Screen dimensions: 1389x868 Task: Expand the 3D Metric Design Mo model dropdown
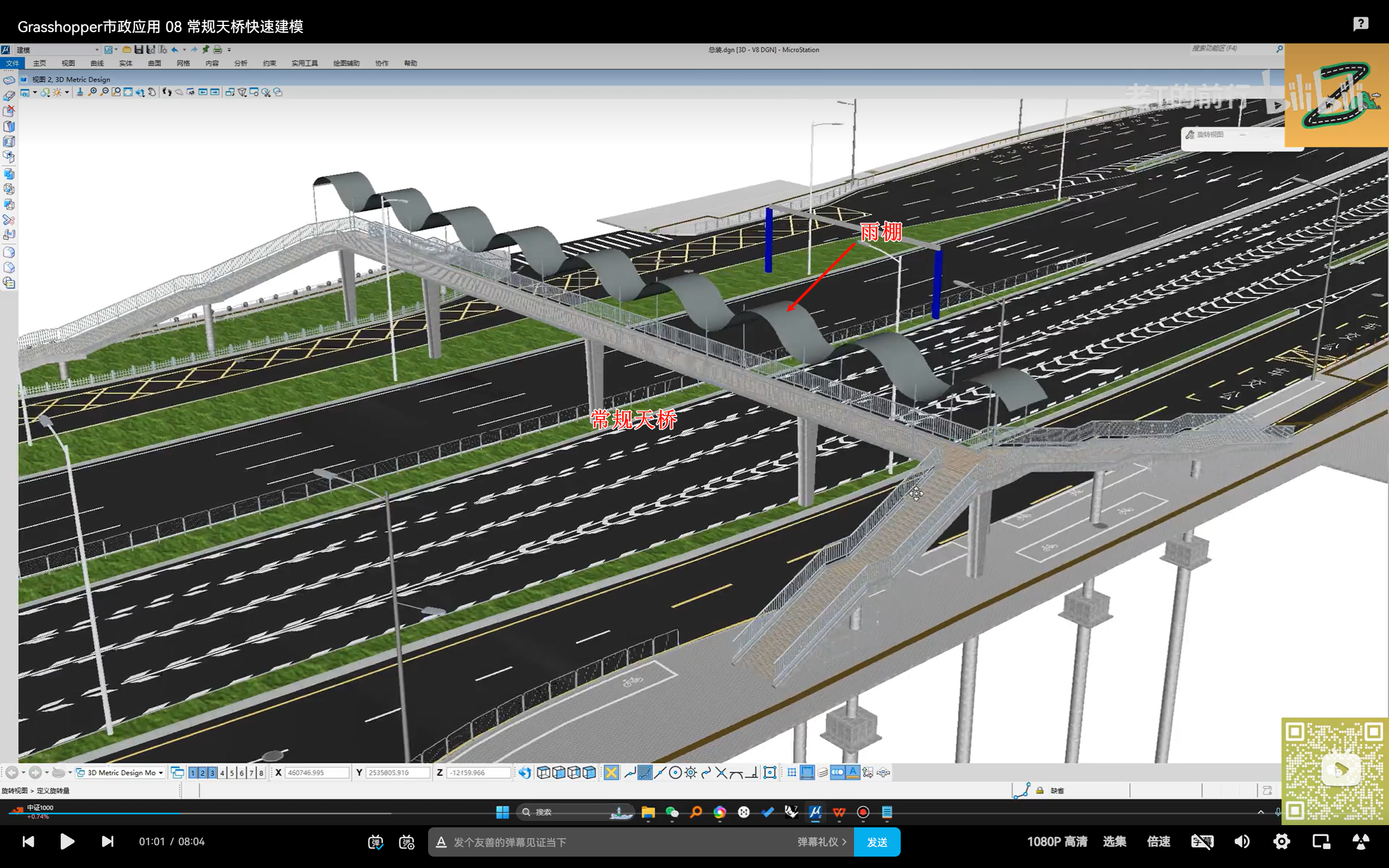(161, 773)
